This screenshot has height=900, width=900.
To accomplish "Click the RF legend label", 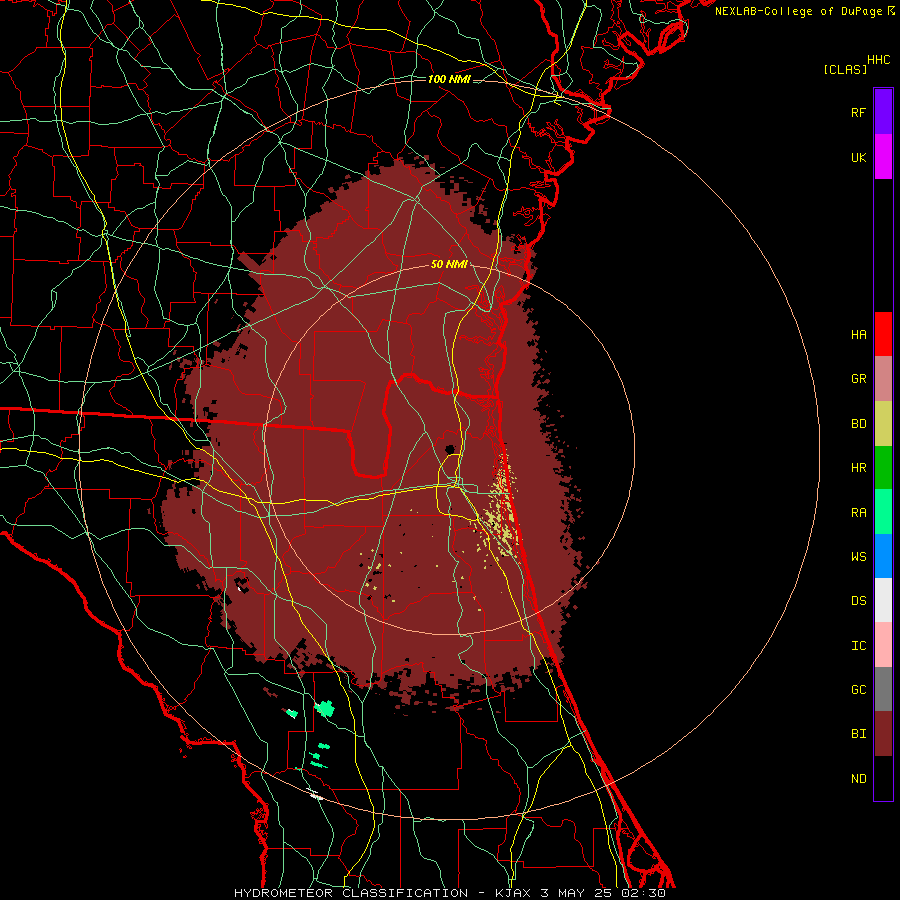I will click(858, 112).
